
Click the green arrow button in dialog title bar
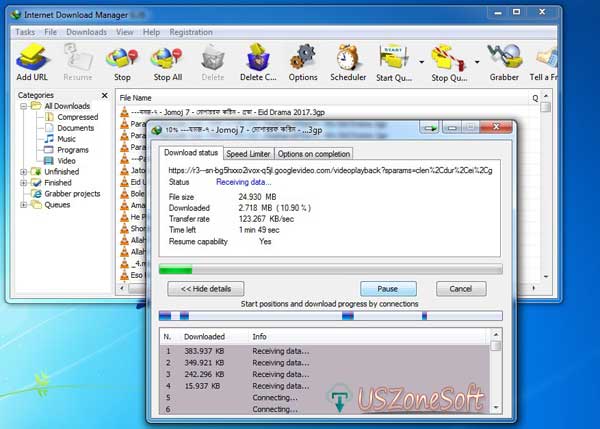point(430,128)
